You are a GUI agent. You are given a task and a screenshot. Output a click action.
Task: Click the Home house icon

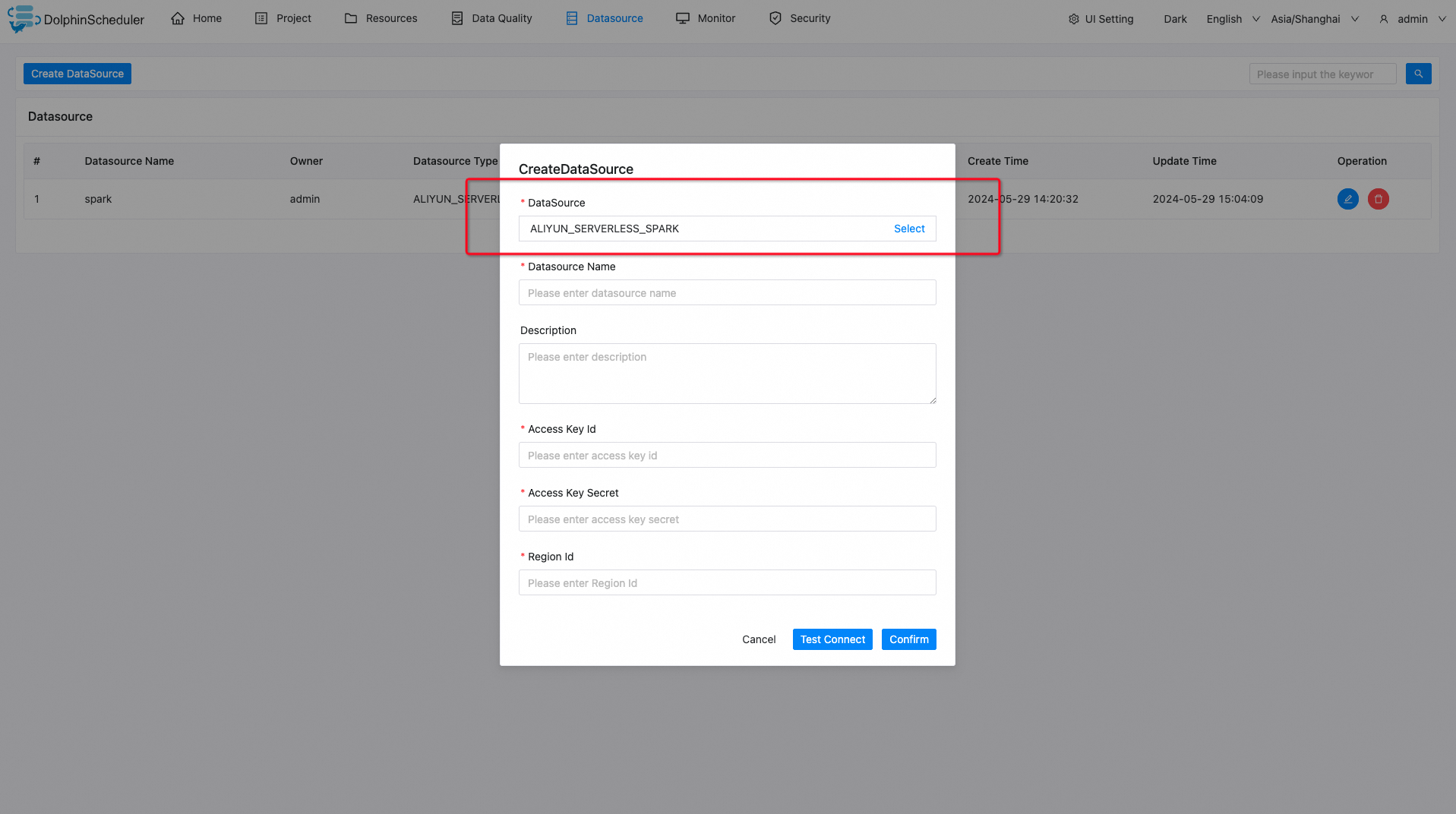tap(178, 18)
